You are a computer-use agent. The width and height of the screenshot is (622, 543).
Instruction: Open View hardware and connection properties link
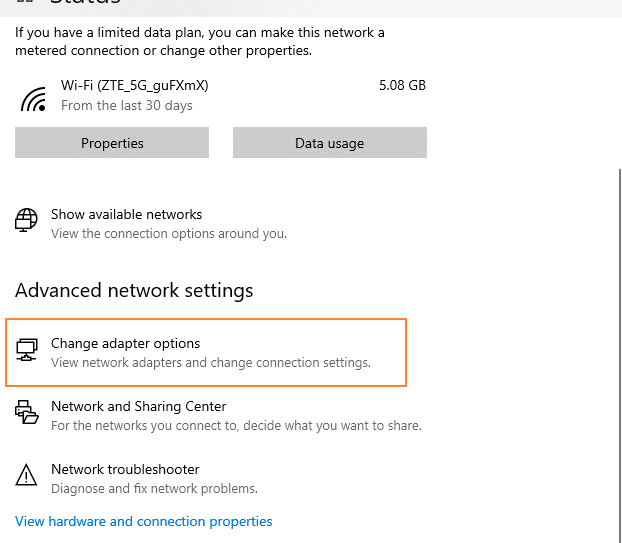point(144,521)
